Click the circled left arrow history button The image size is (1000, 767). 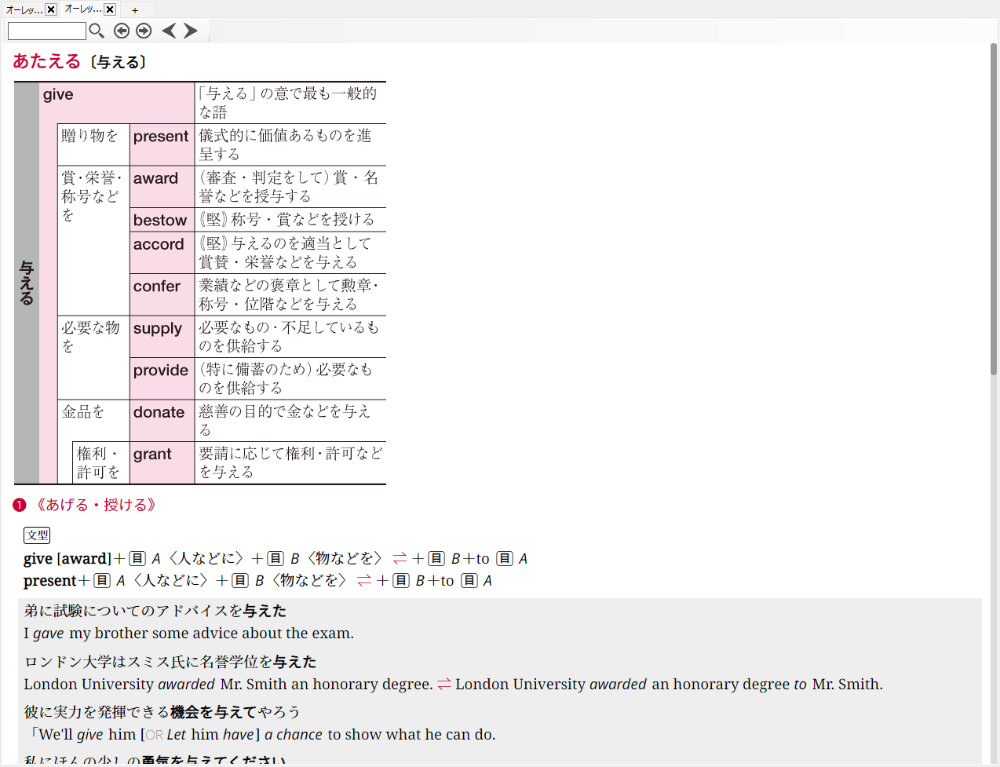tap(122, 31)
